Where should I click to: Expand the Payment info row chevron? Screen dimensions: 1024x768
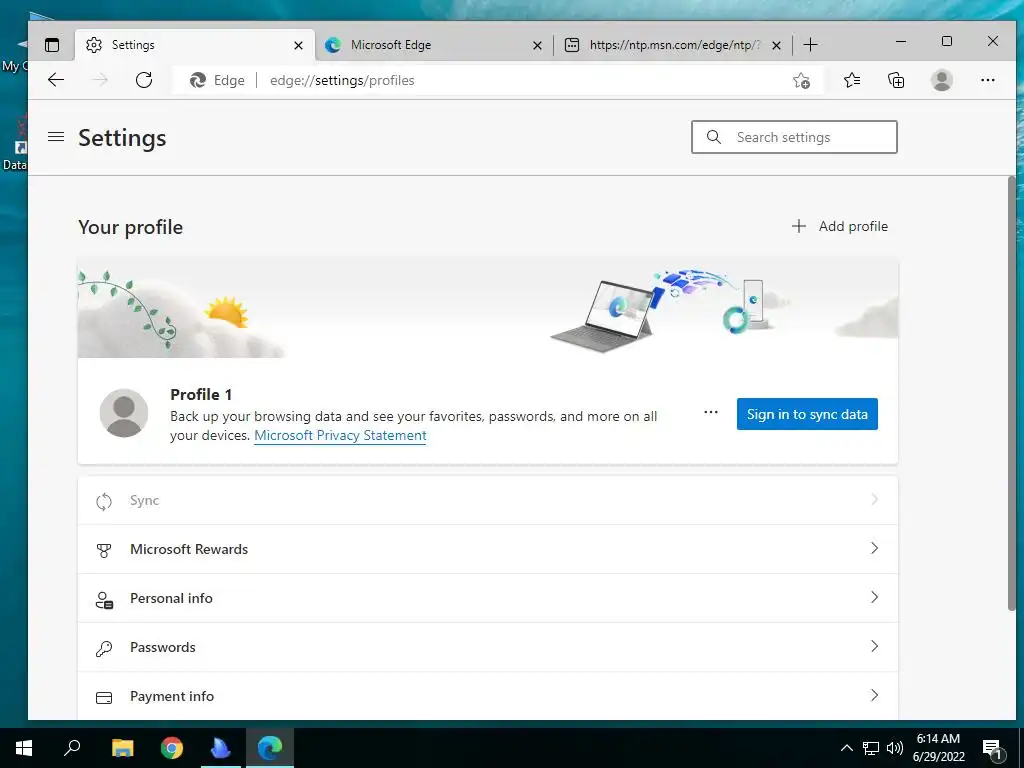coord(874,696)
